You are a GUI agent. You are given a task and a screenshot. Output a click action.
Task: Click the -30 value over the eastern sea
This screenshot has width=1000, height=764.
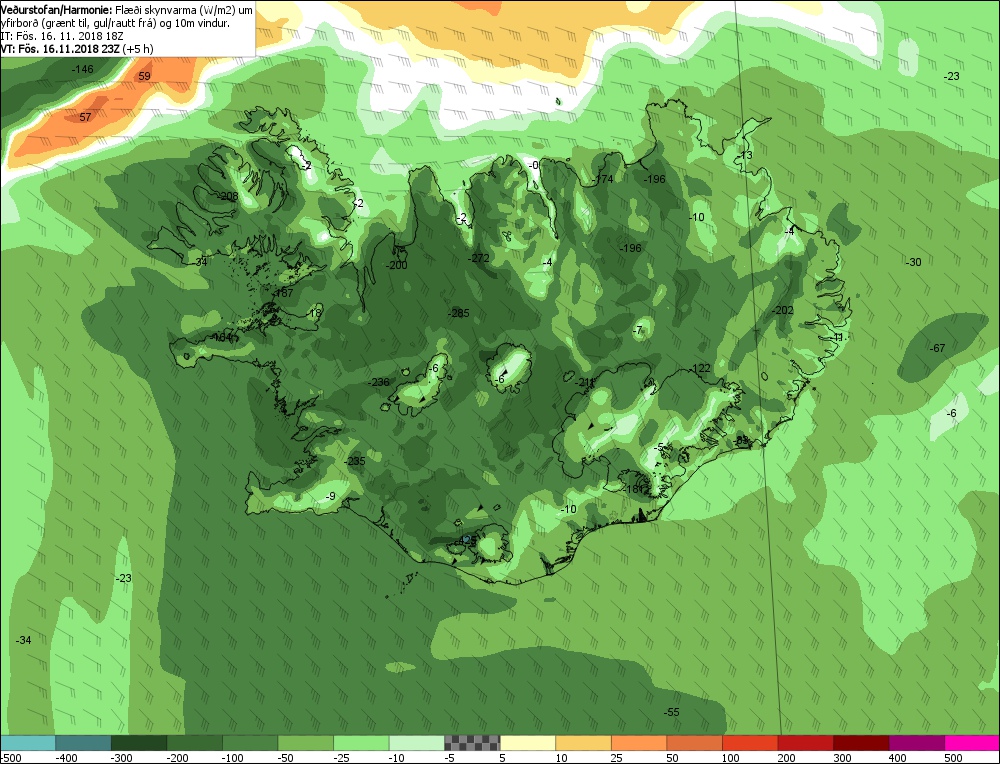tap(914, 261)
